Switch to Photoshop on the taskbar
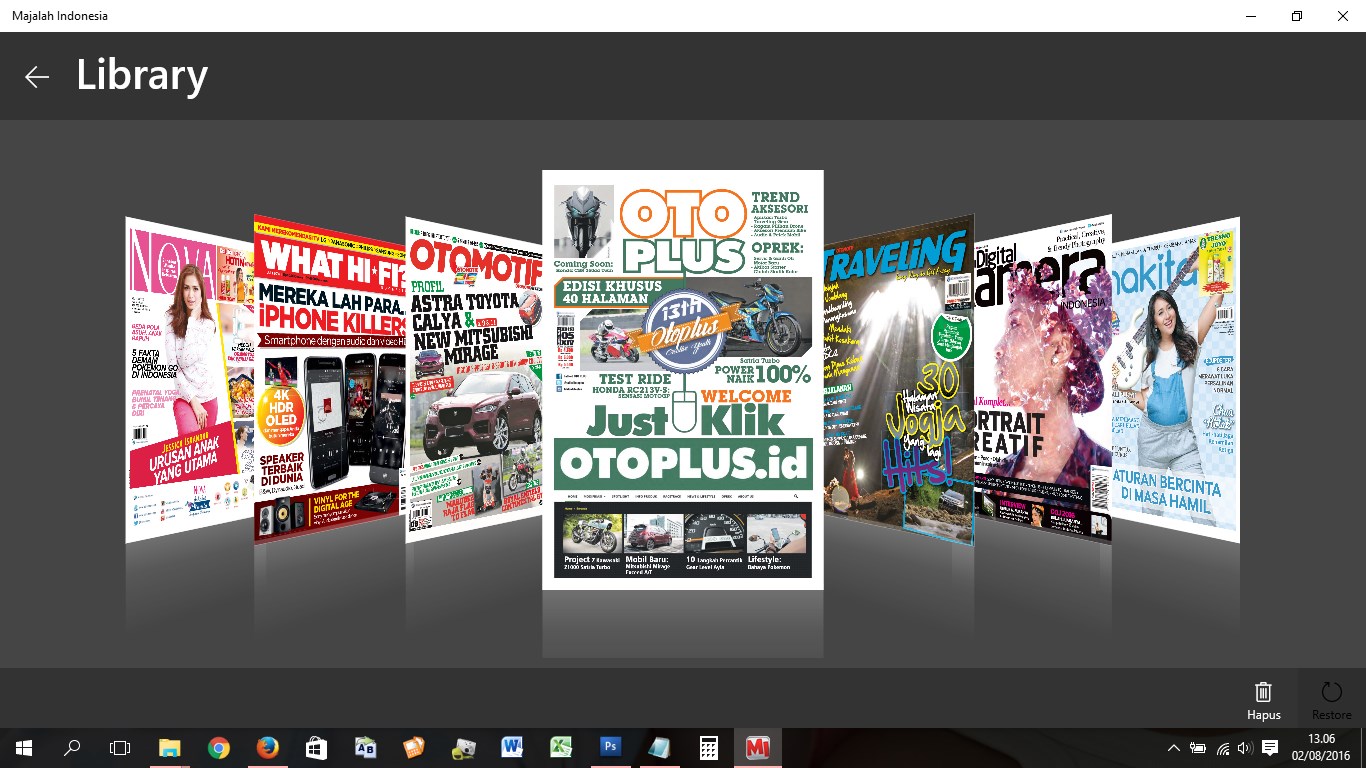The width and height of the screenshot is (1366, 768). pyautogui.click(x=610, y=747)
